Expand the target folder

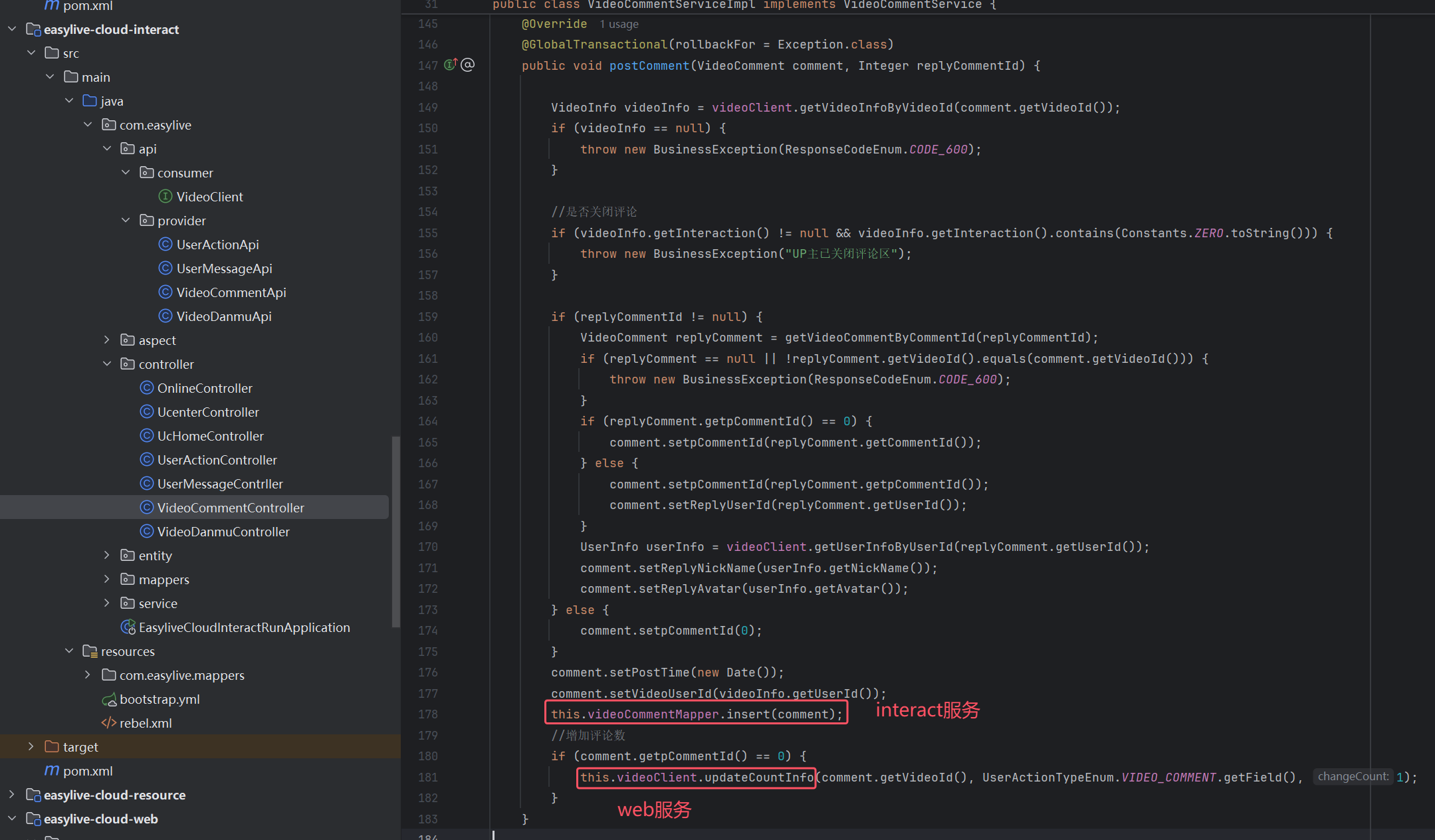click(x=31, y=747)
